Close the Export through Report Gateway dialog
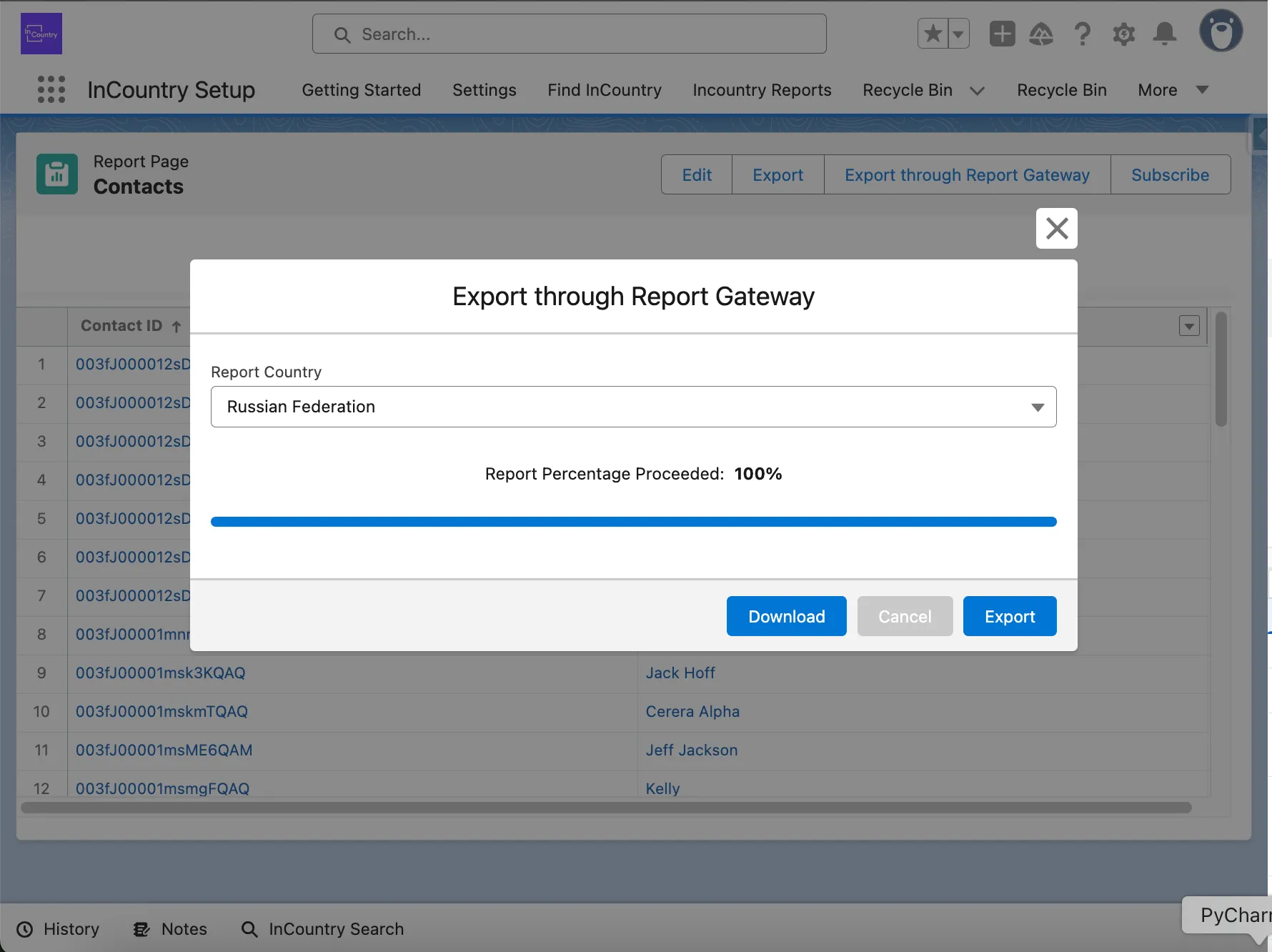Image resolution: width=1272 pixels, height=952 pixels. pyautogui.click(x=1056, y=229)
